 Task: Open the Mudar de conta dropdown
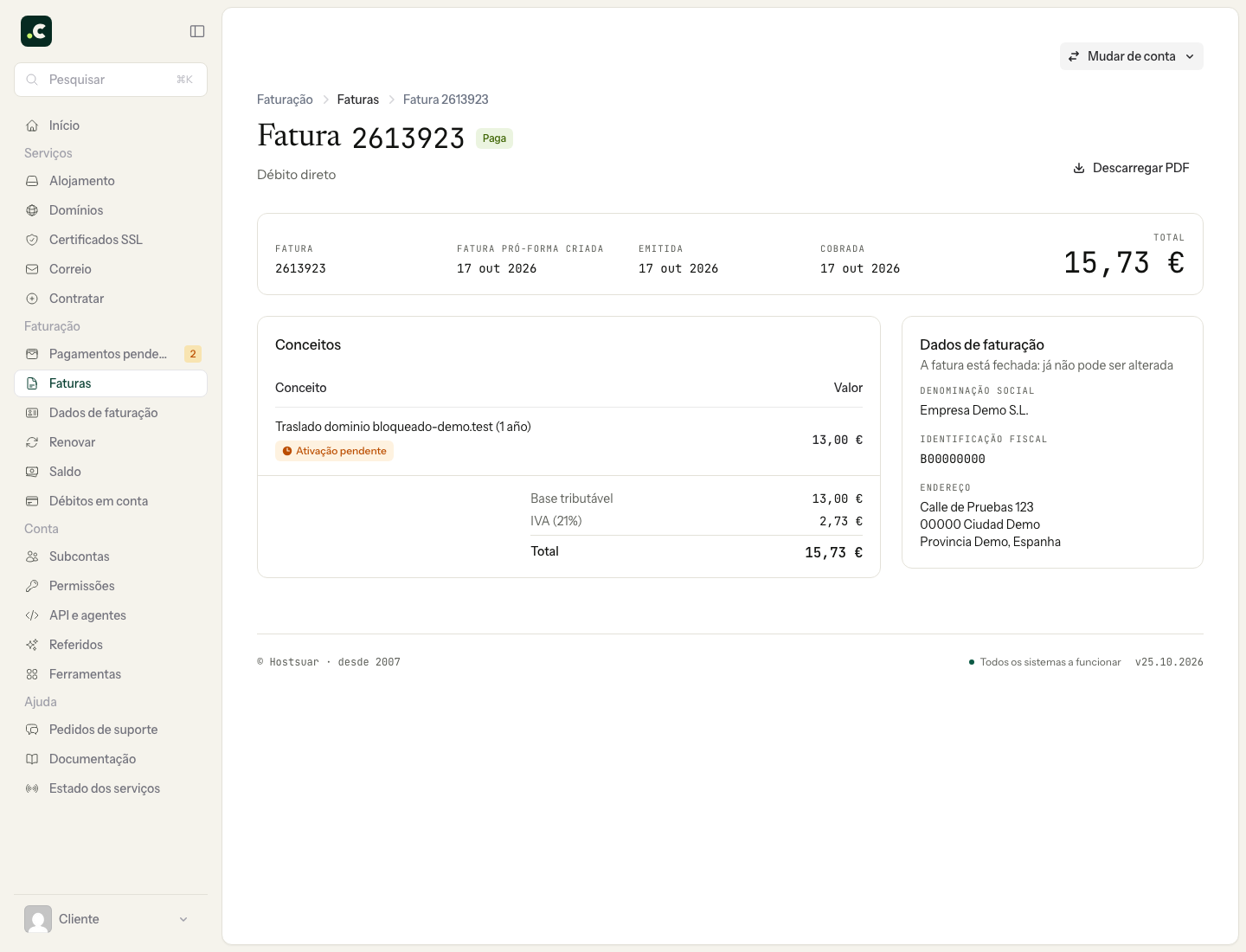[1132, 56]
